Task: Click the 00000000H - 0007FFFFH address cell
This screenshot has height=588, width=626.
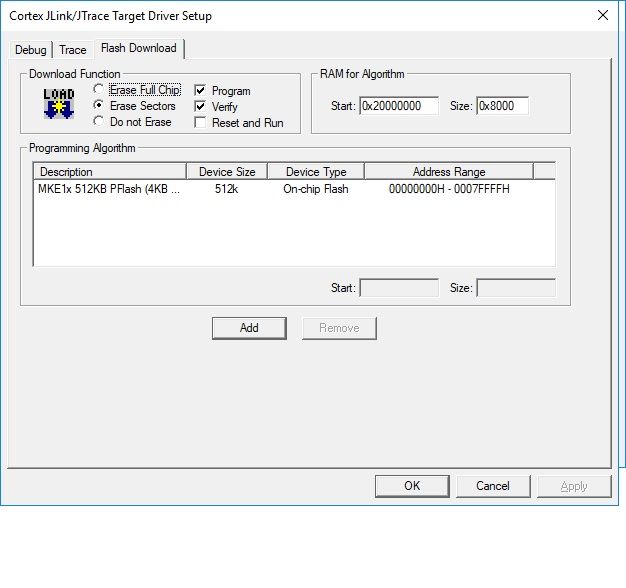Action: pos(449,189)
